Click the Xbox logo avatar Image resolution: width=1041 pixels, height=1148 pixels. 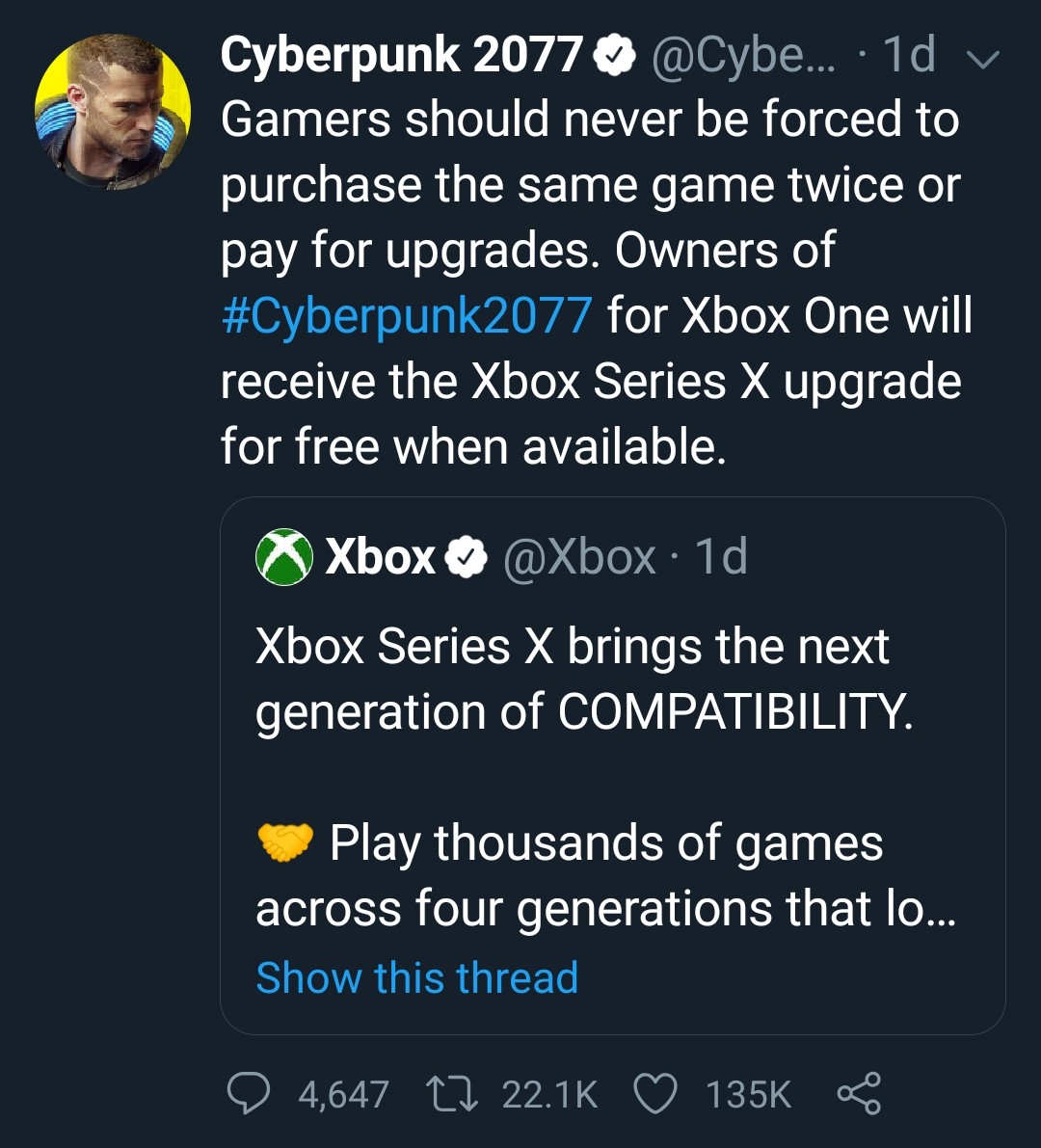(284, 556)
